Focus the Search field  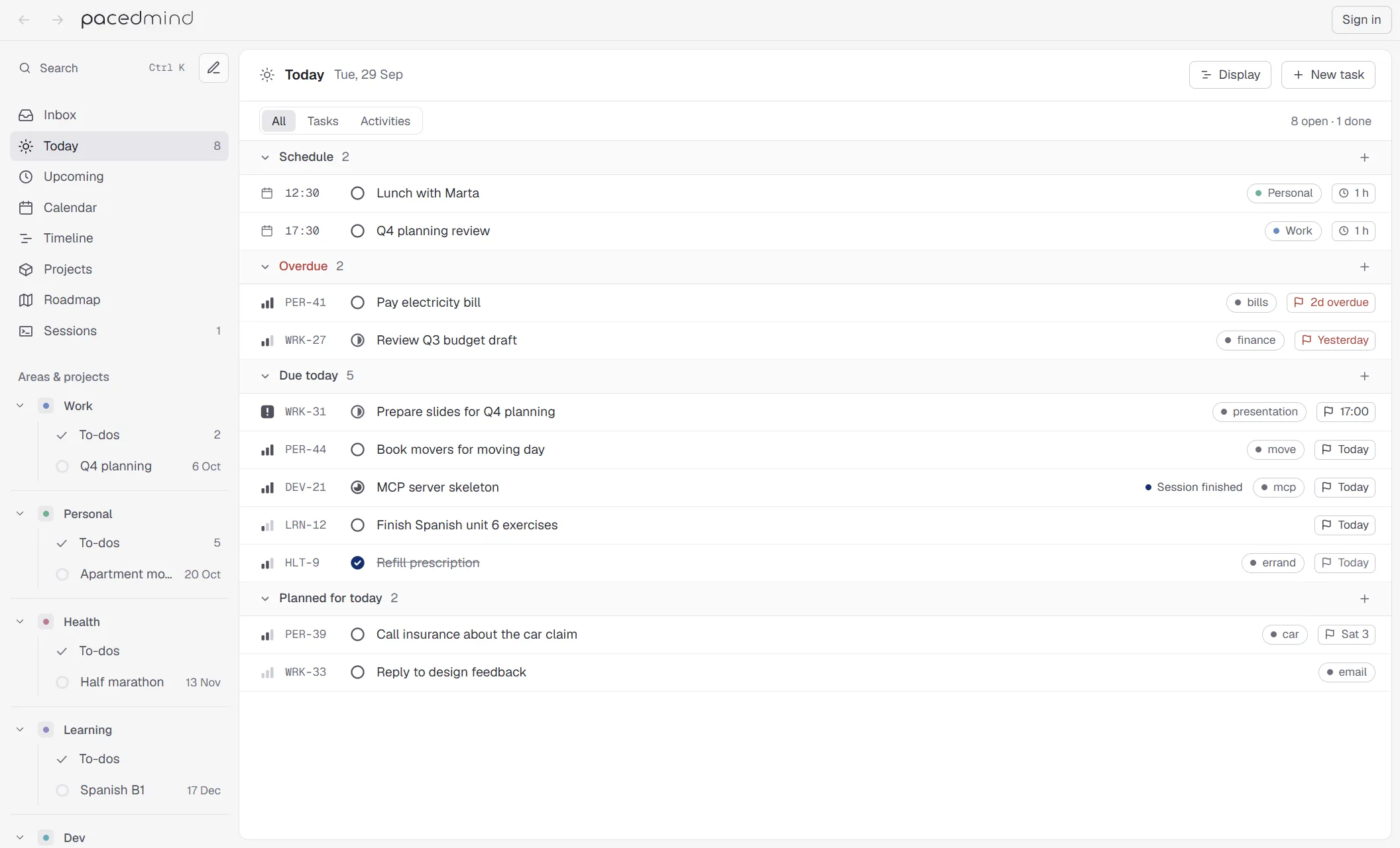tap(103, 68)
